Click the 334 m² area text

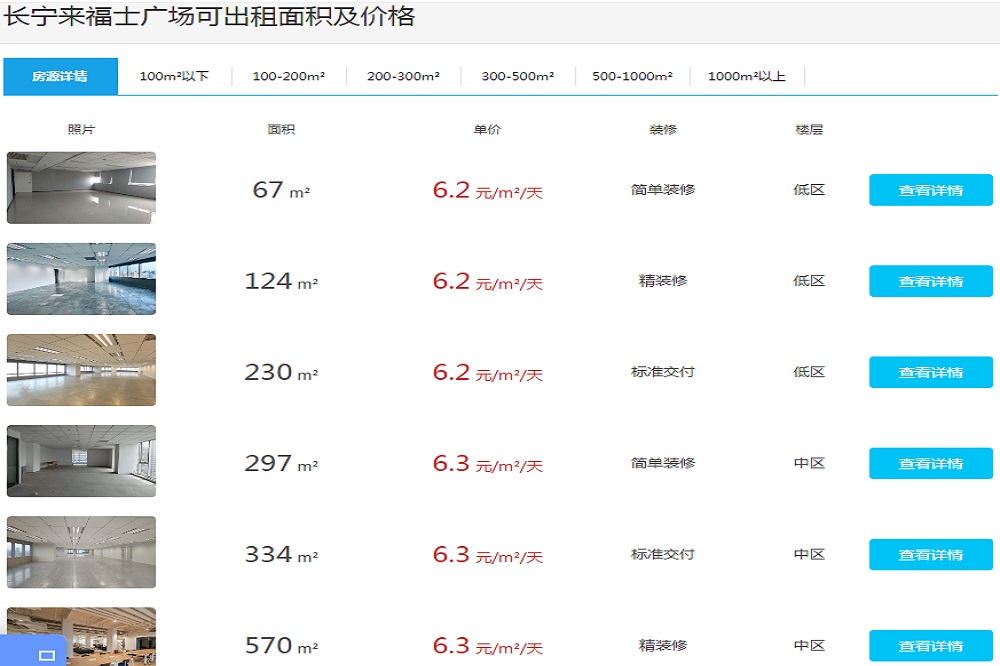(x=281, y=555)
